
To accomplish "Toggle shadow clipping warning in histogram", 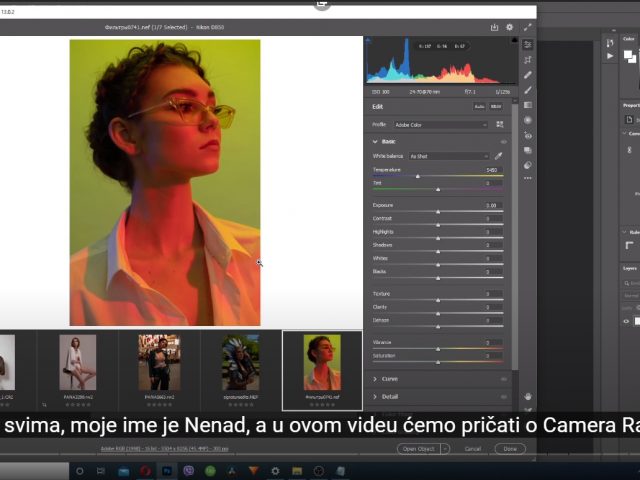I will [x=368, y=40].
